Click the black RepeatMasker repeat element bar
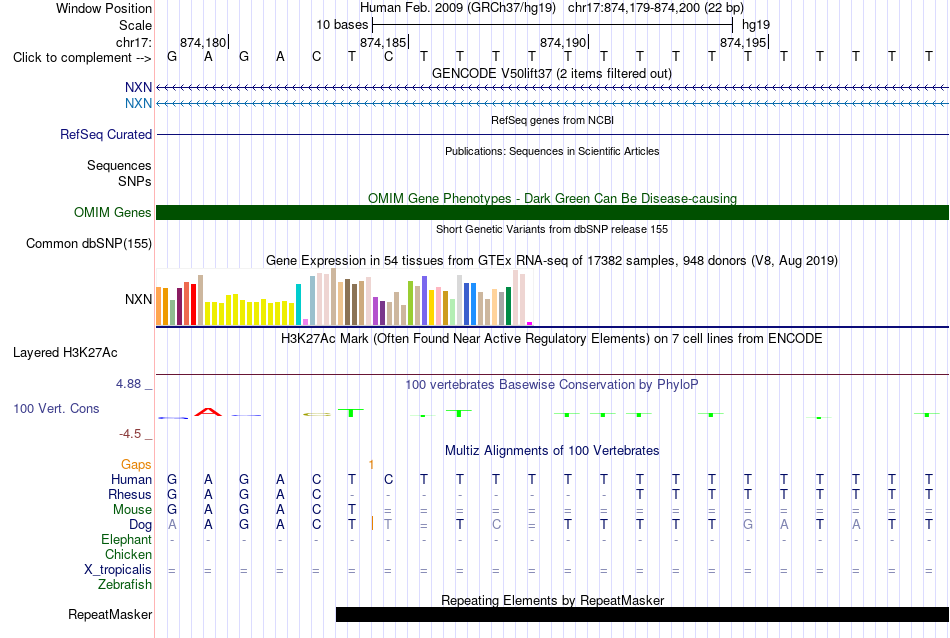950x638 pixels. pyautogui.click(x=642, y=614)
